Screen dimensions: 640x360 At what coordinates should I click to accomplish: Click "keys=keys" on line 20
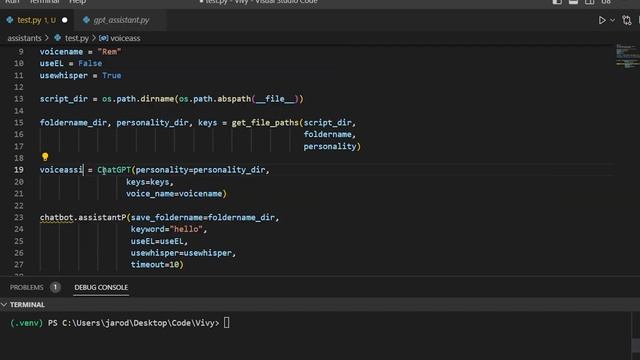(x=147, y=182)
